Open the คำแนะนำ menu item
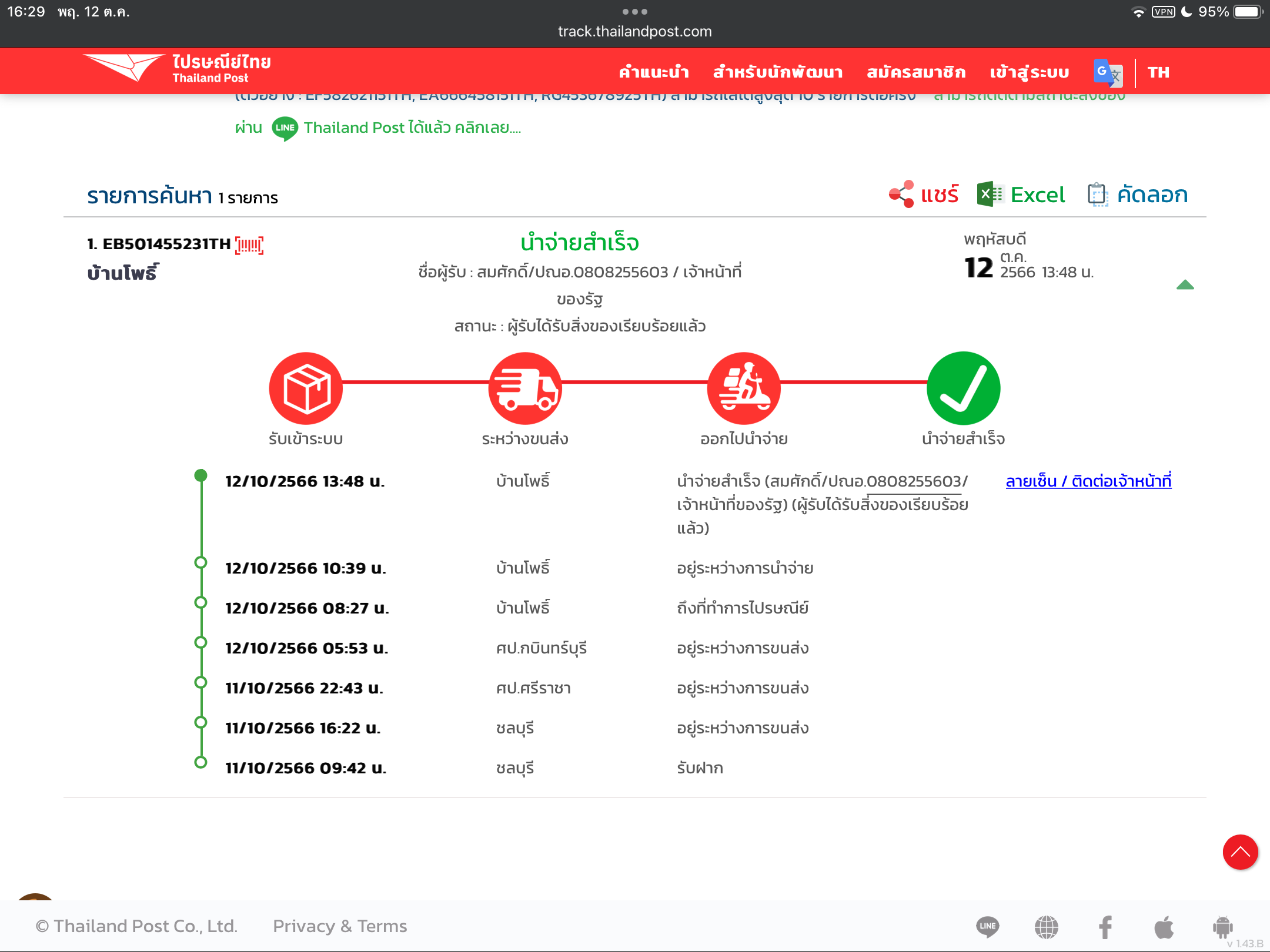 pos(654,72)
